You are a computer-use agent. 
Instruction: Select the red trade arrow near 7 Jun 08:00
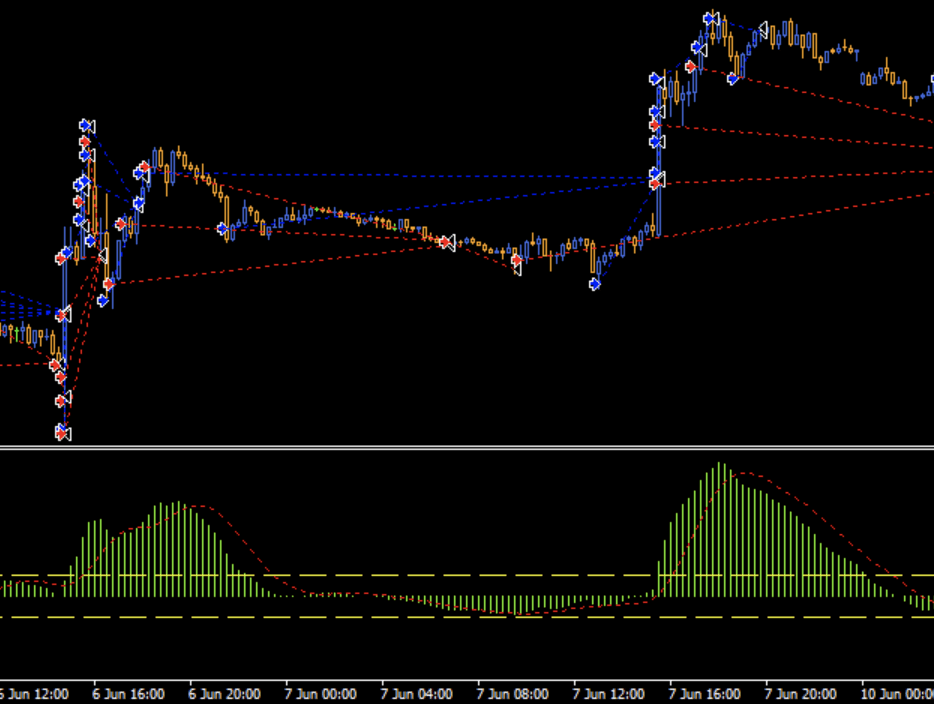[516, 261]
